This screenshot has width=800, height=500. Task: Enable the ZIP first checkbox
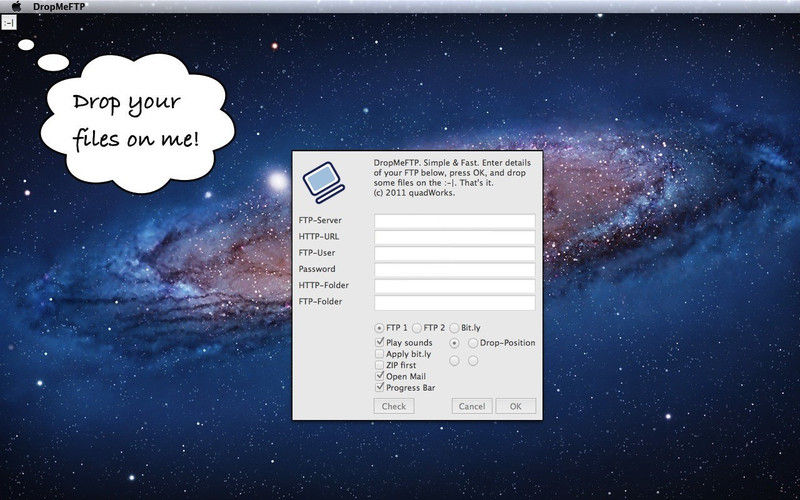pos(380,365)
